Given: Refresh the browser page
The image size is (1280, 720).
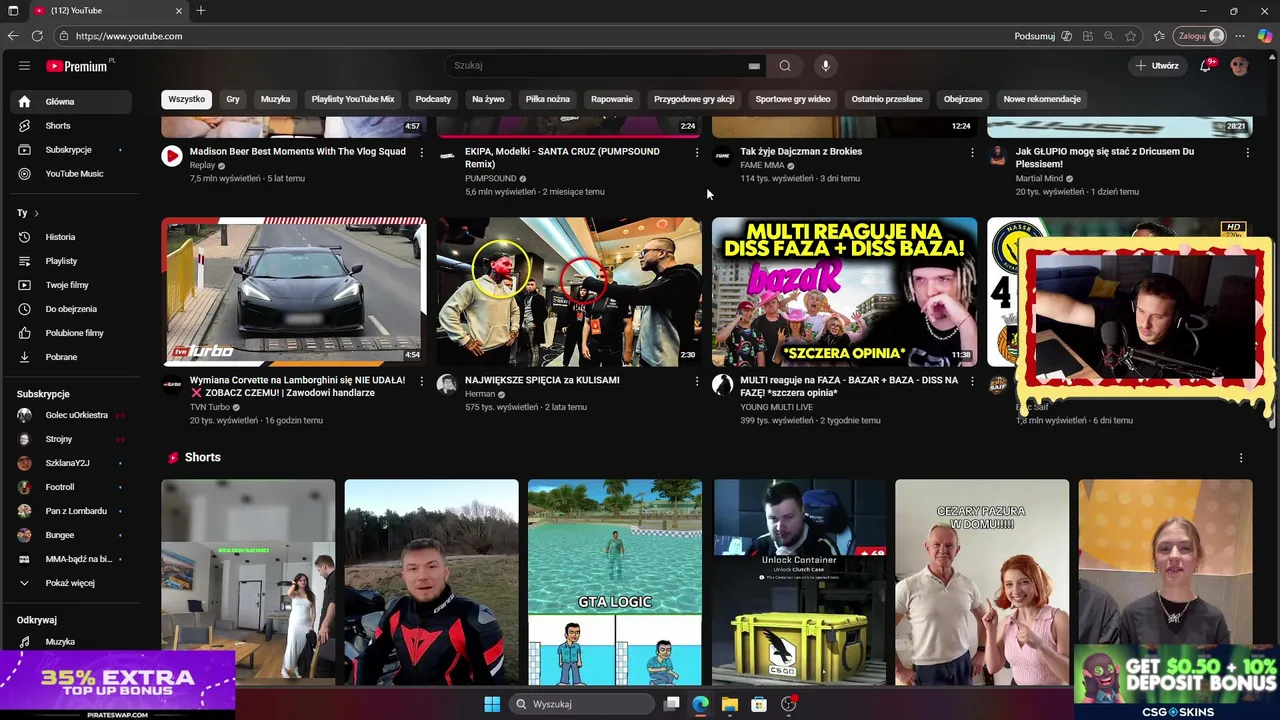Looking at the screenshot, I should (x=37, y=36).
